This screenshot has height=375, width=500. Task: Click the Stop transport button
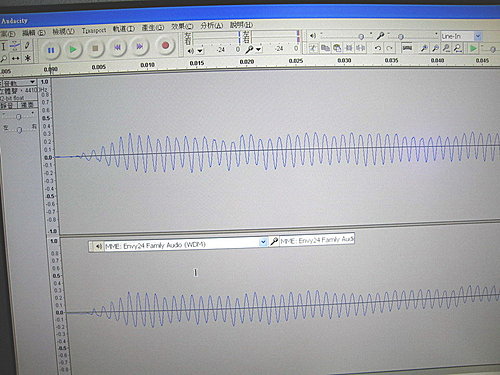click(x=95, y=49)
